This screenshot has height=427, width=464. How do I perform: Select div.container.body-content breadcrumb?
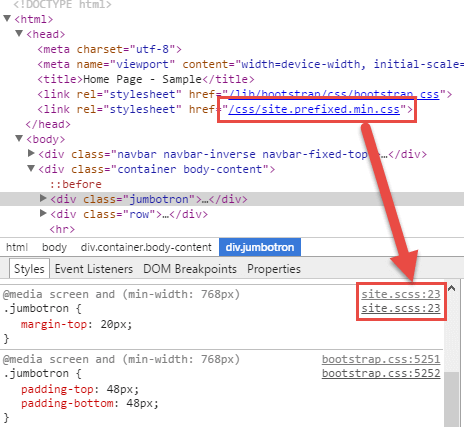tap(146, 247)
